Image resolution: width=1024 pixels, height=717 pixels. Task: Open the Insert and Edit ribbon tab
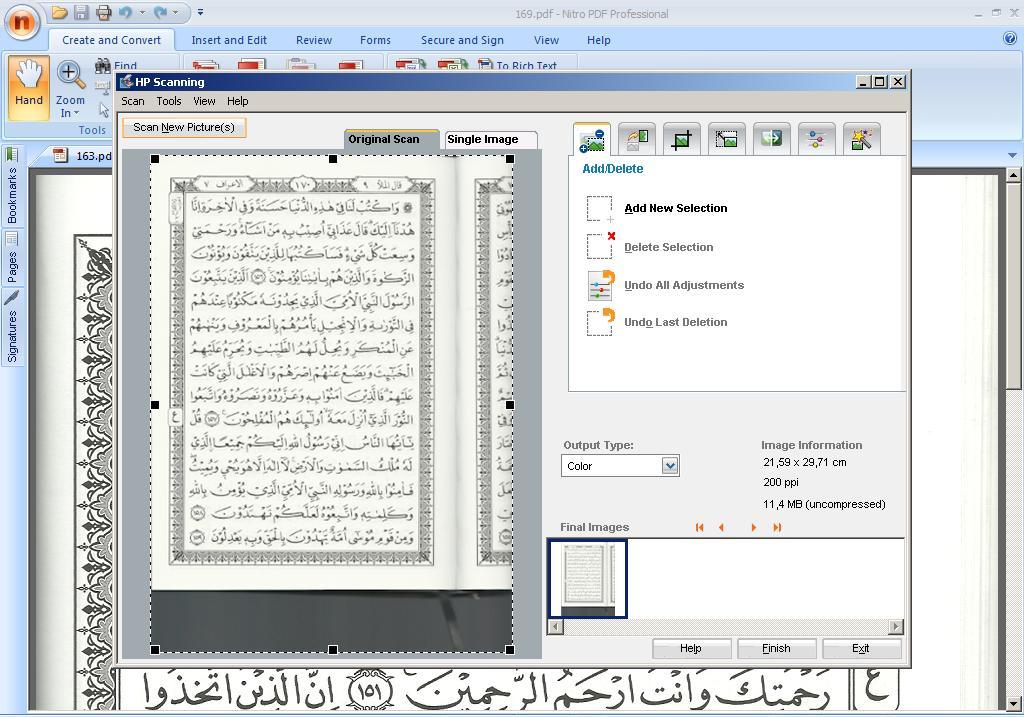click(229, 40)
